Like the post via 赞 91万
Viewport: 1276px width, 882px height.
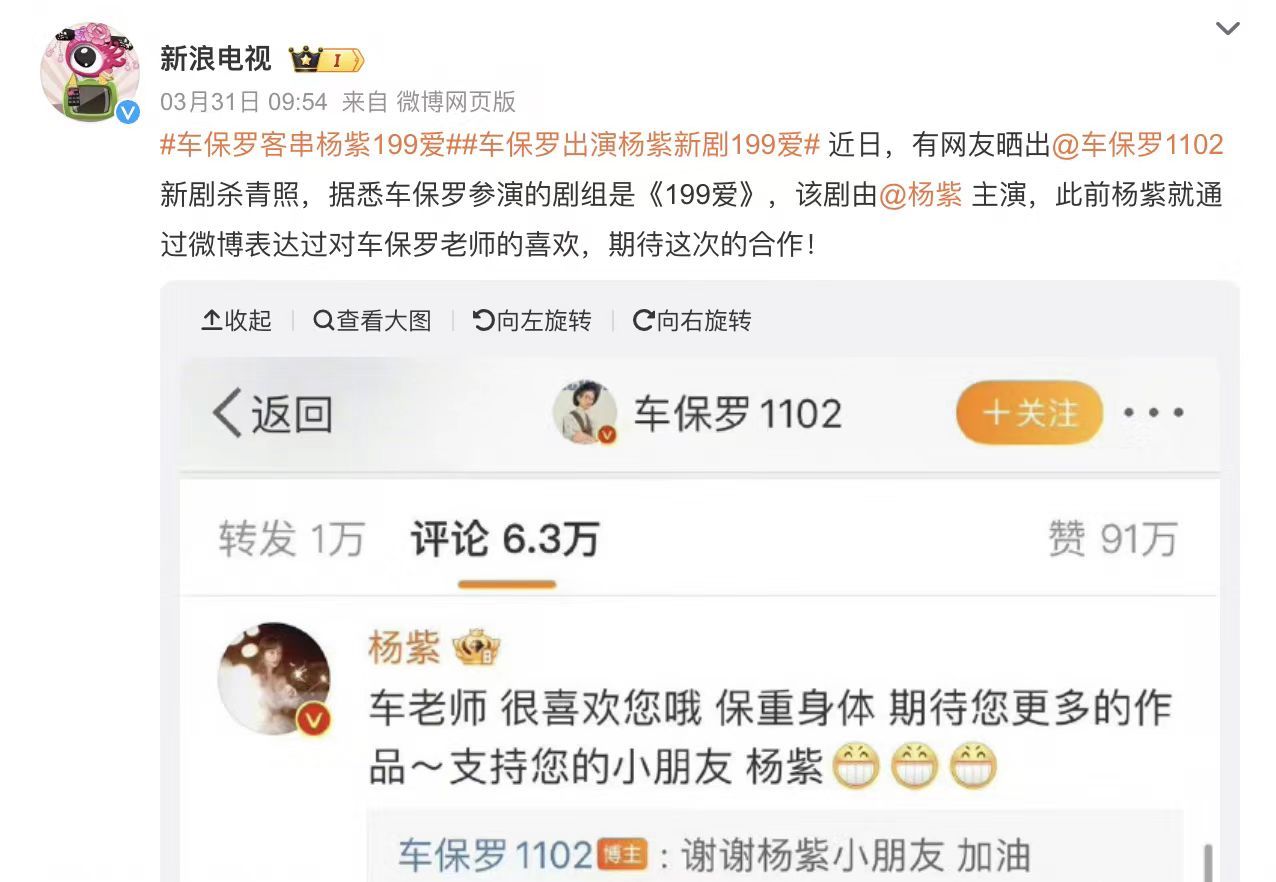coord(1112,540)
